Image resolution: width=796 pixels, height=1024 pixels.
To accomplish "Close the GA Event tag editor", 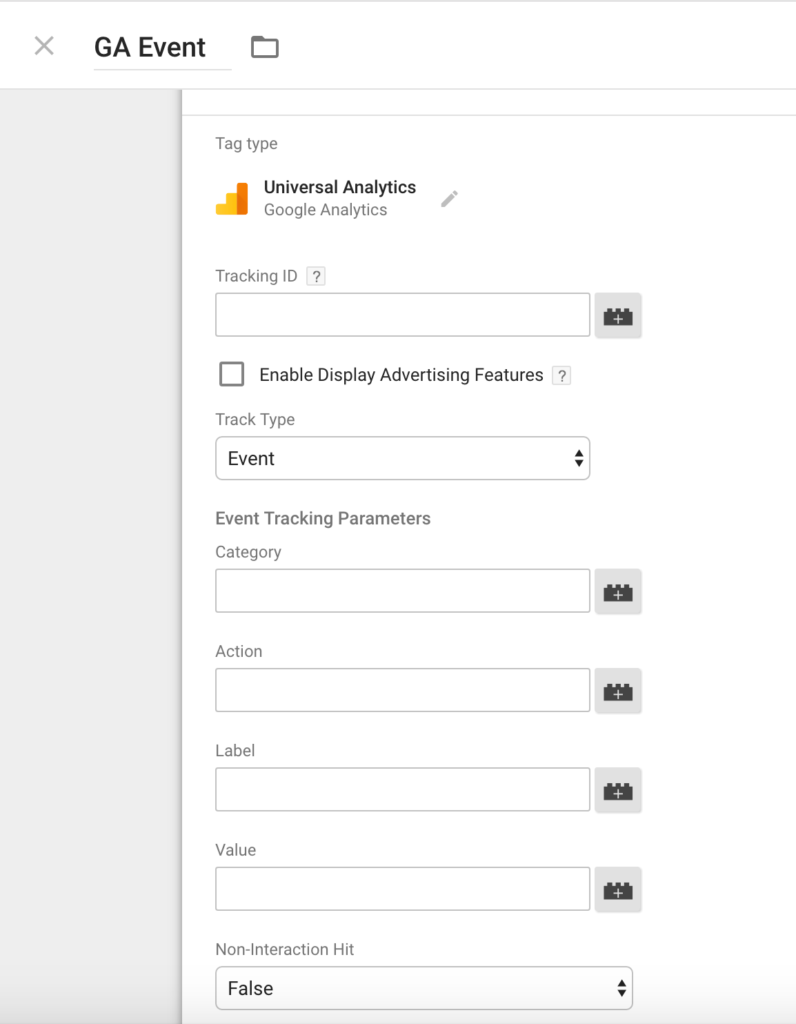I will coord(44,46).
